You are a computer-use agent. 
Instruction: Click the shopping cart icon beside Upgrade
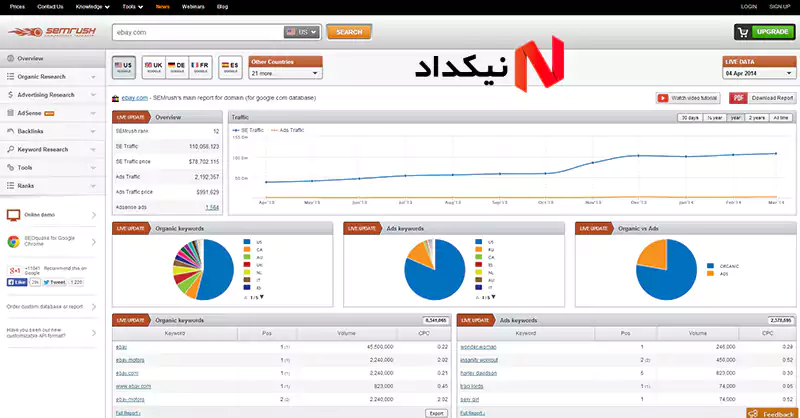743,32
